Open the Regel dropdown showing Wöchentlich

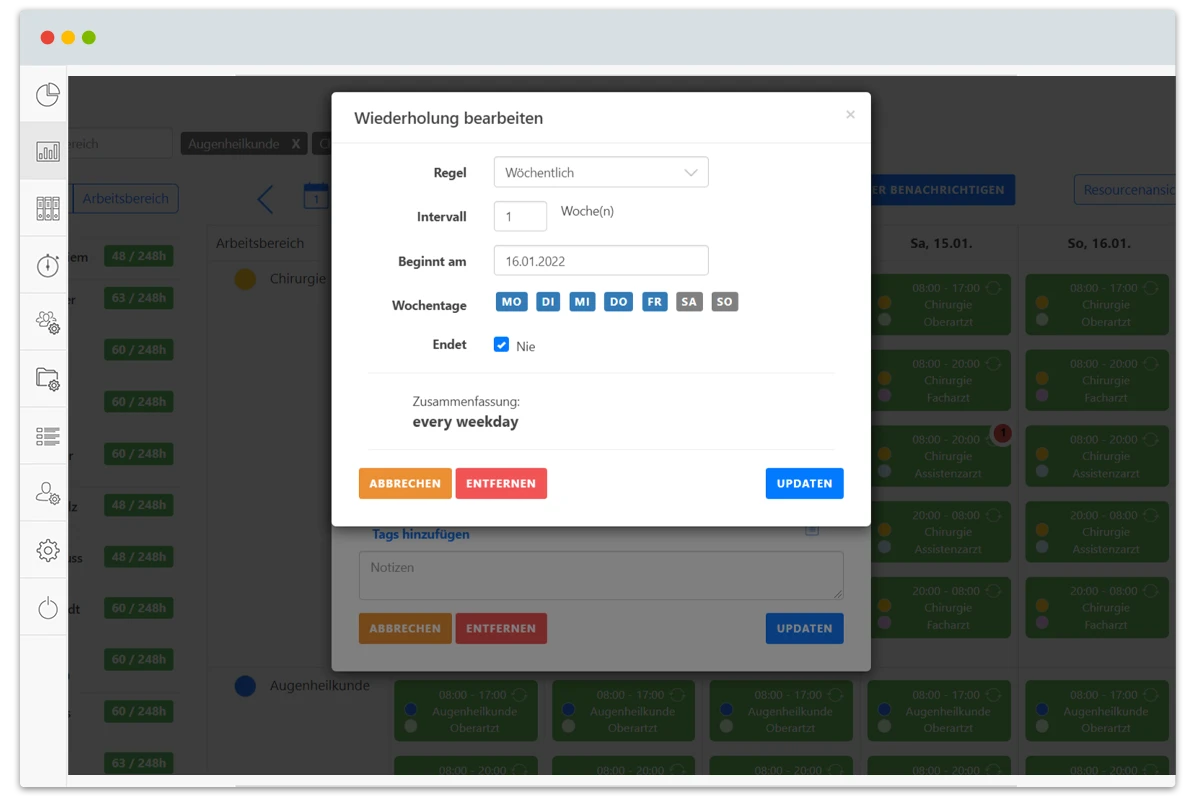(x=601, y=172)
